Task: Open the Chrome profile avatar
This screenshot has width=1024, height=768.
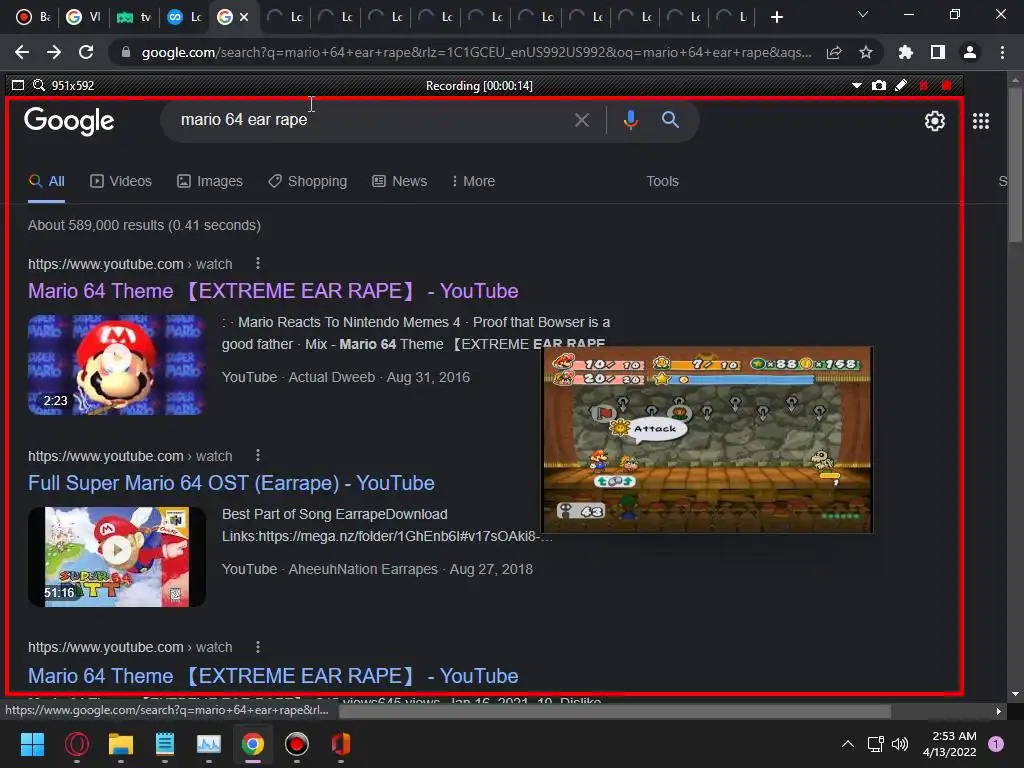Action: point(970,52)
